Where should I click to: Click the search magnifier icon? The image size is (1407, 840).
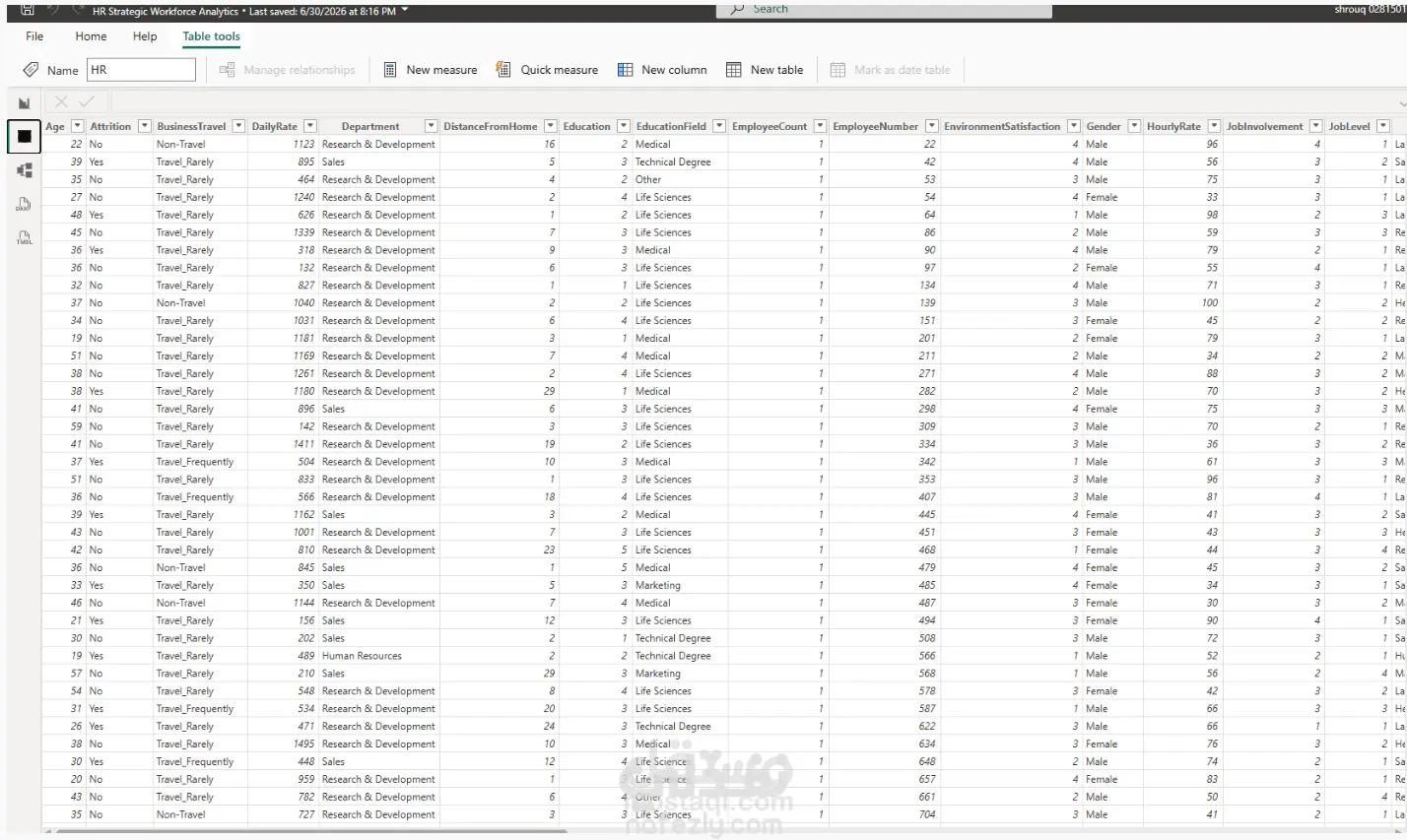point(737,9)
